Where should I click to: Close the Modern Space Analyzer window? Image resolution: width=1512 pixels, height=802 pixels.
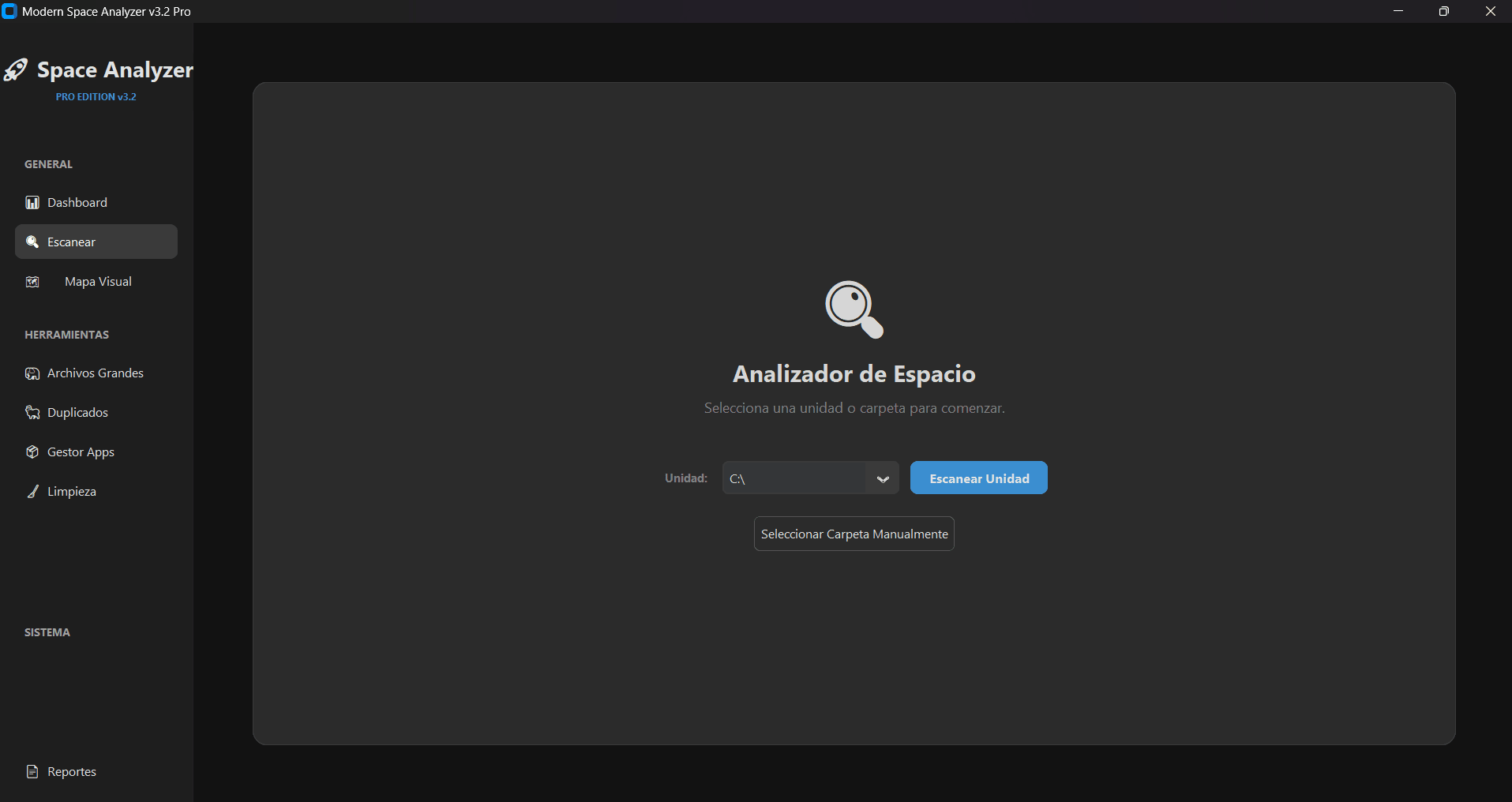1490,11
